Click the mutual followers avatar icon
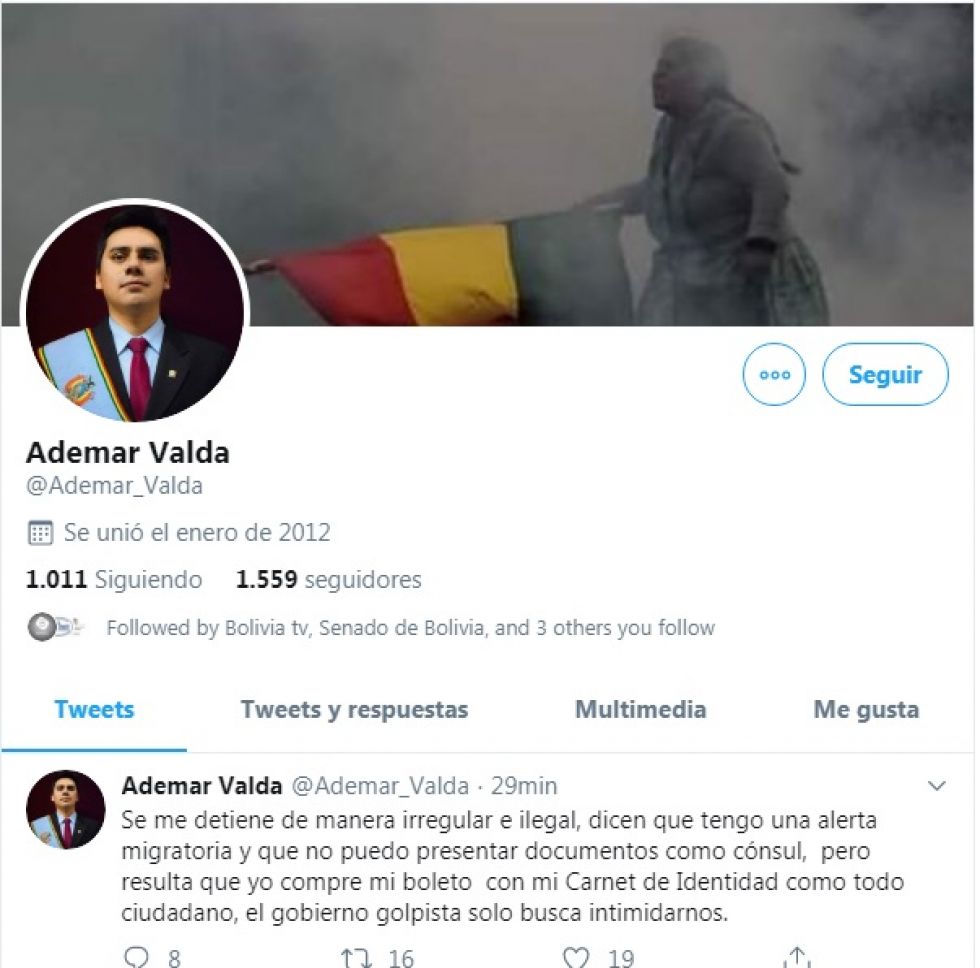This screenshot has width=980, height=968. tap(55, 627)
